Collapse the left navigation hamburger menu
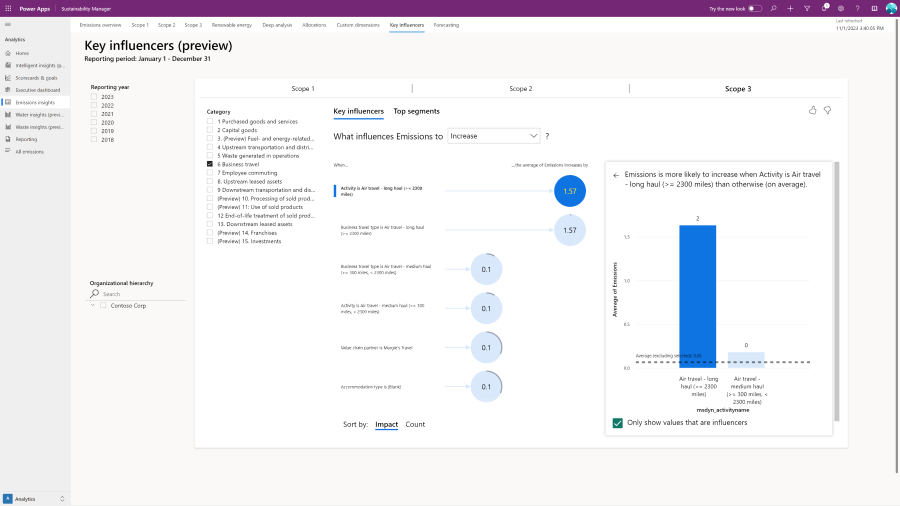The height and width of the screenshot is (506, 900). (8, 24)
